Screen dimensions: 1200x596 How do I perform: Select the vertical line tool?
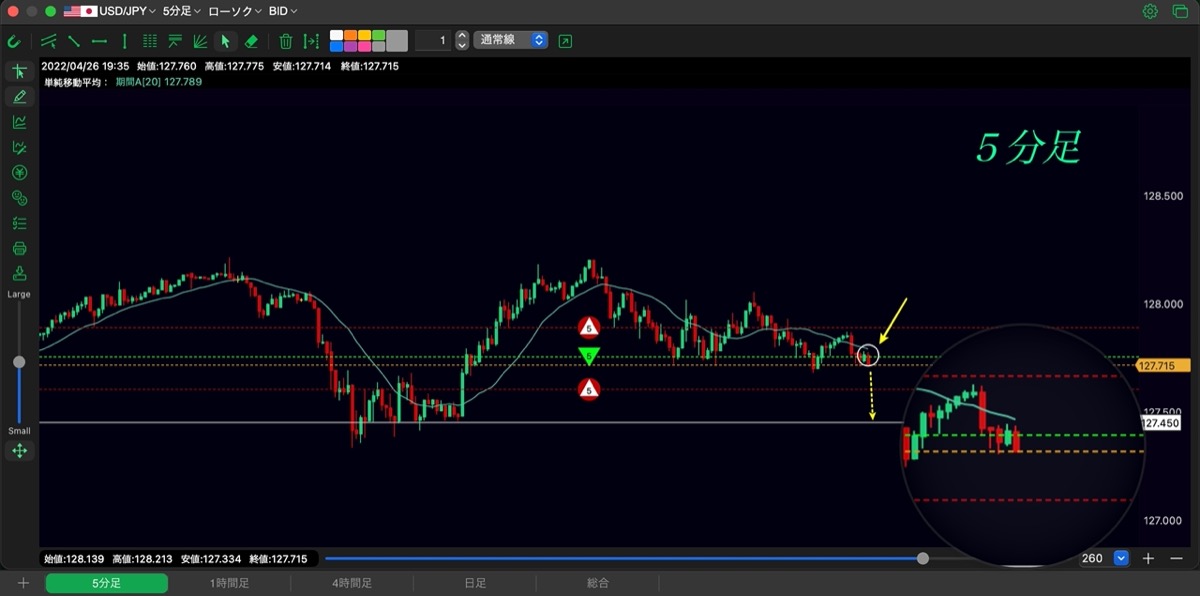coord(124,41)
